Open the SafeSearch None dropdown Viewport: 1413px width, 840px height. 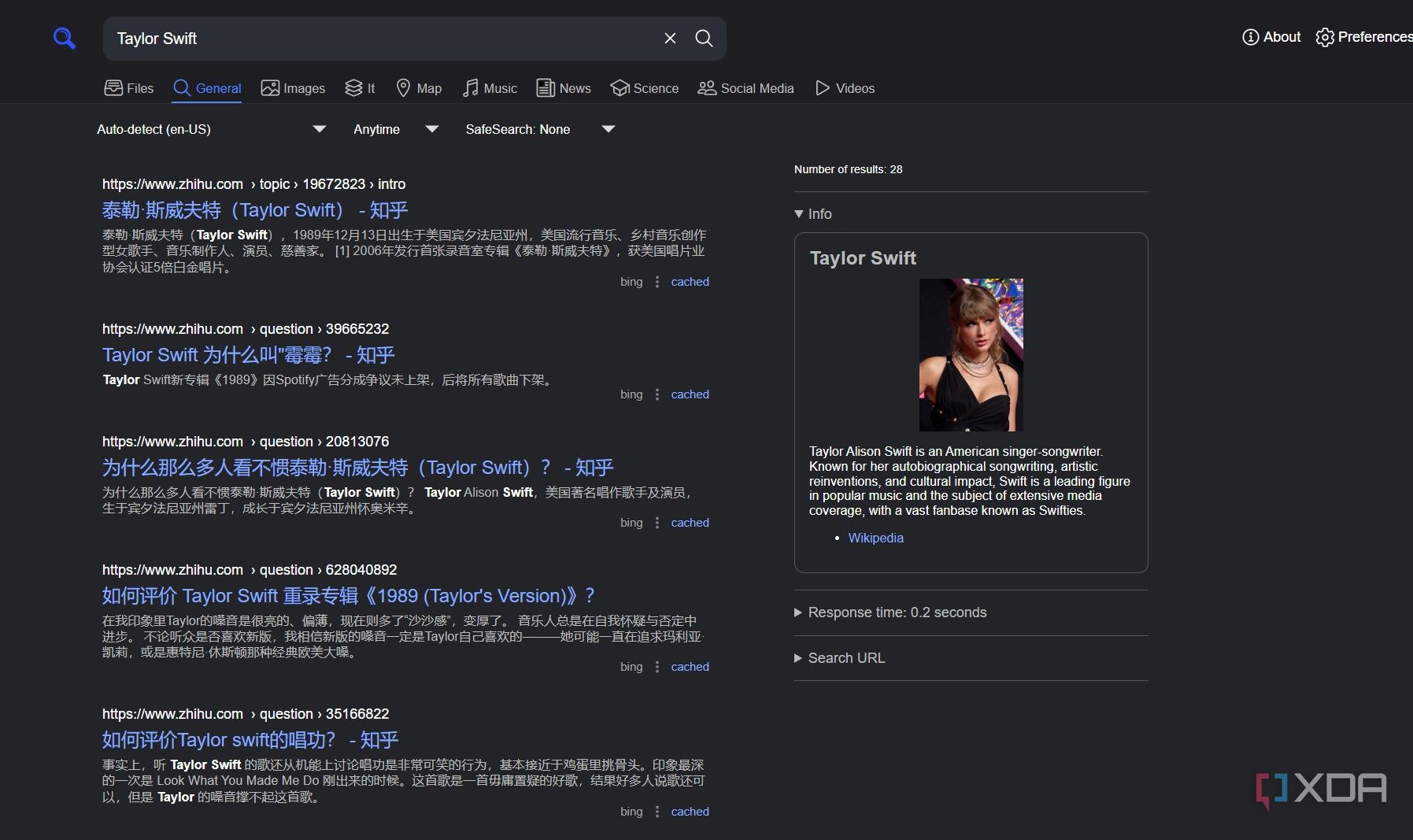pyautogui.click(x=540, y=129)
